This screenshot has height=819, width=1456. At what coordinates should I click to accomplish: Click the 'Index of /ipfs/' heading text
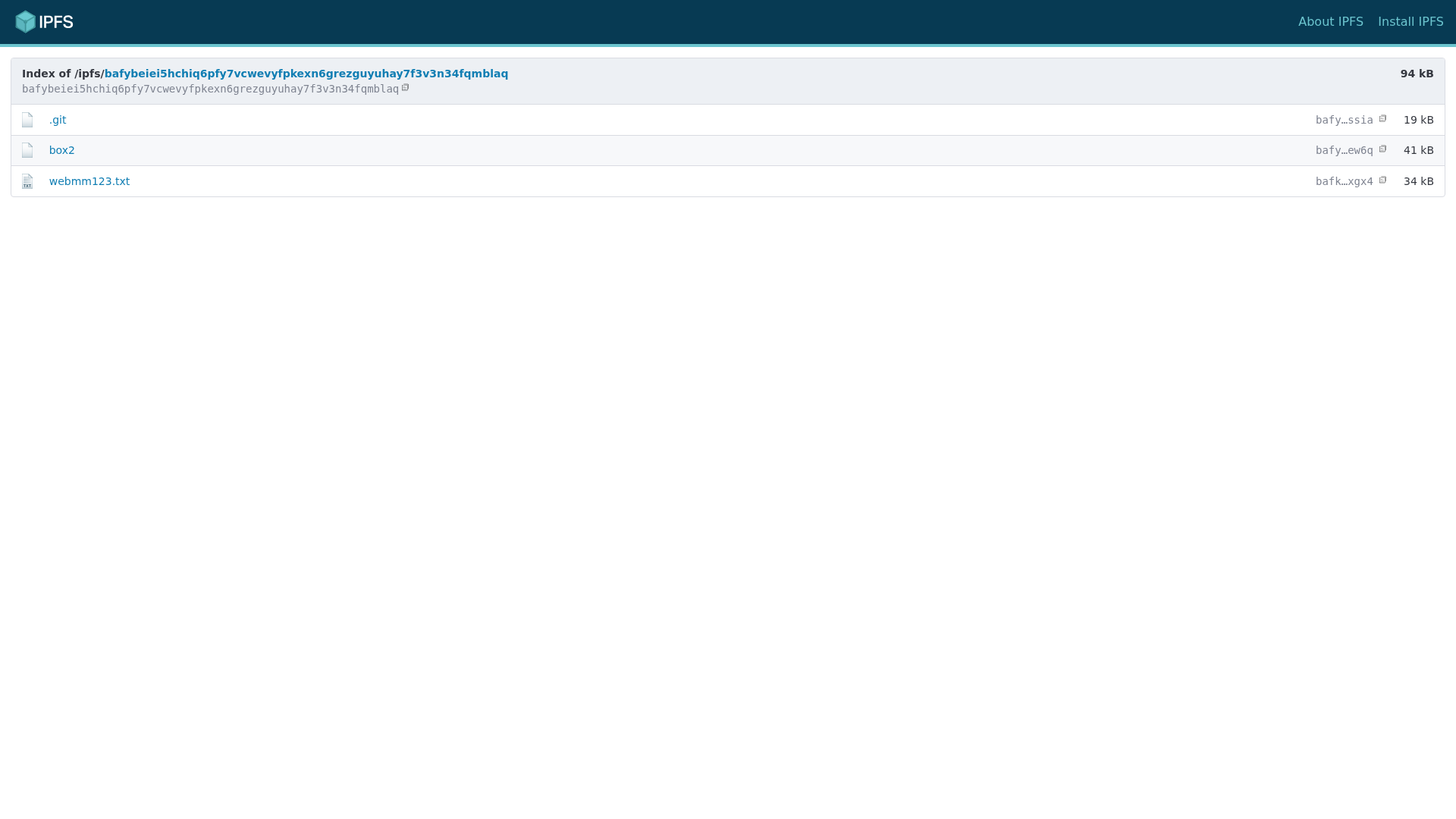63,74
